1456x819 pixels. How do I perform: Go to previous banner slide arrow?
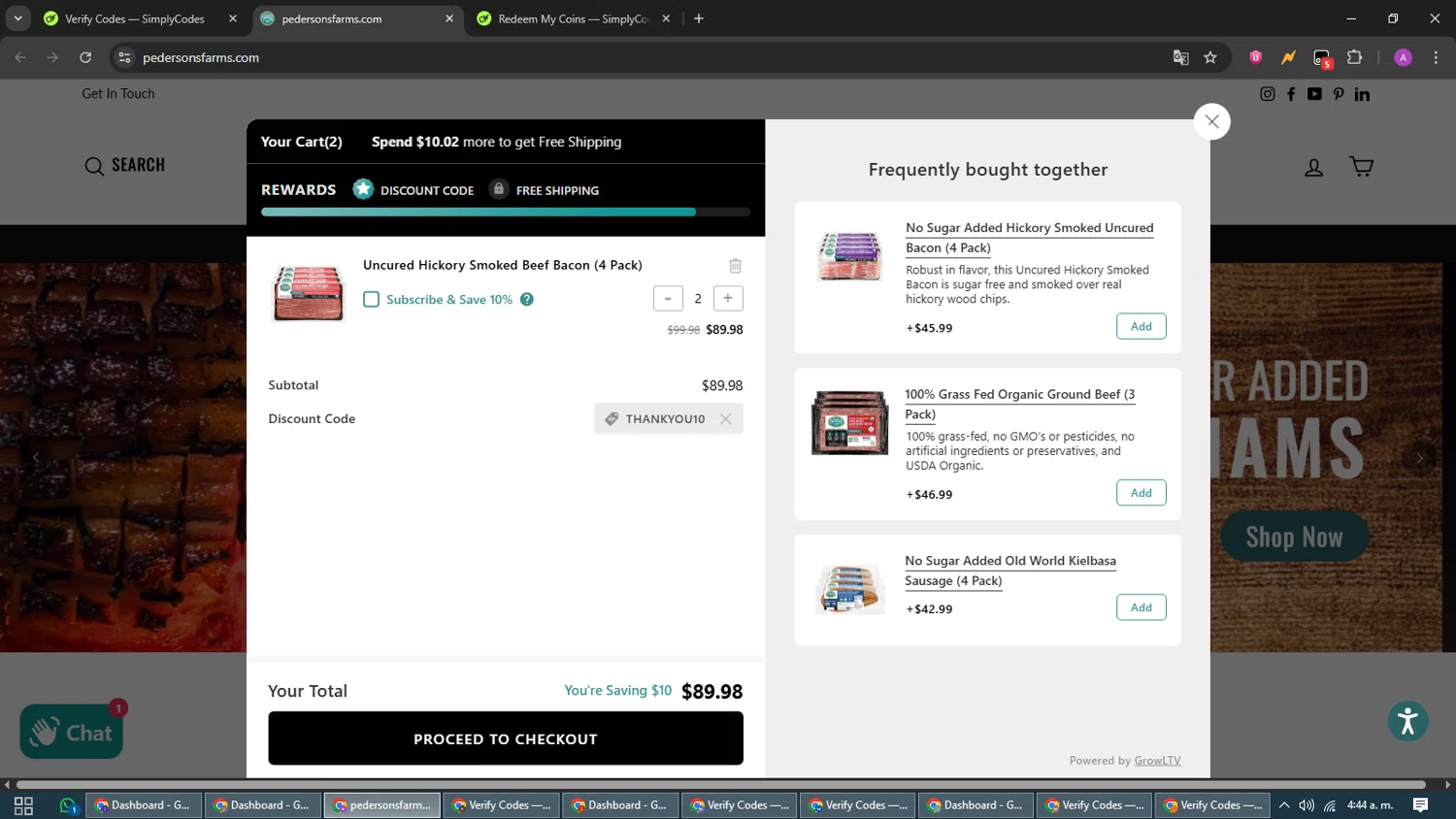pyautogui.click(x=37, y=457)
